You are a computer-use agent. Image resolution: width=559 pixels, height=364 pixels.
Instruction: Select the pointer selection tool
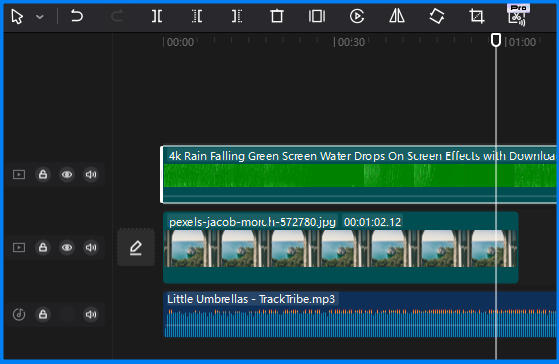(x=17, y=16)
